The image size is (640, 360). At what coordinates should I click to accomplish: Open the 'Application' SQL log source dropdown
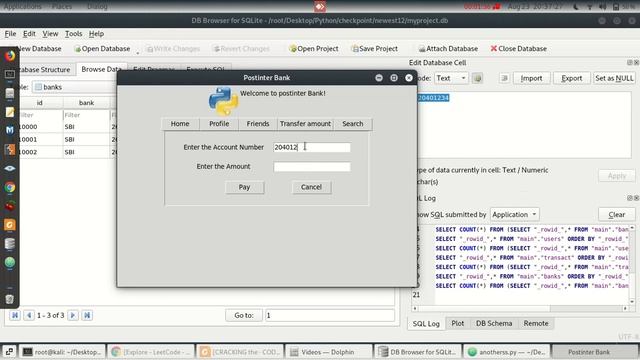(x=514, y=214)
